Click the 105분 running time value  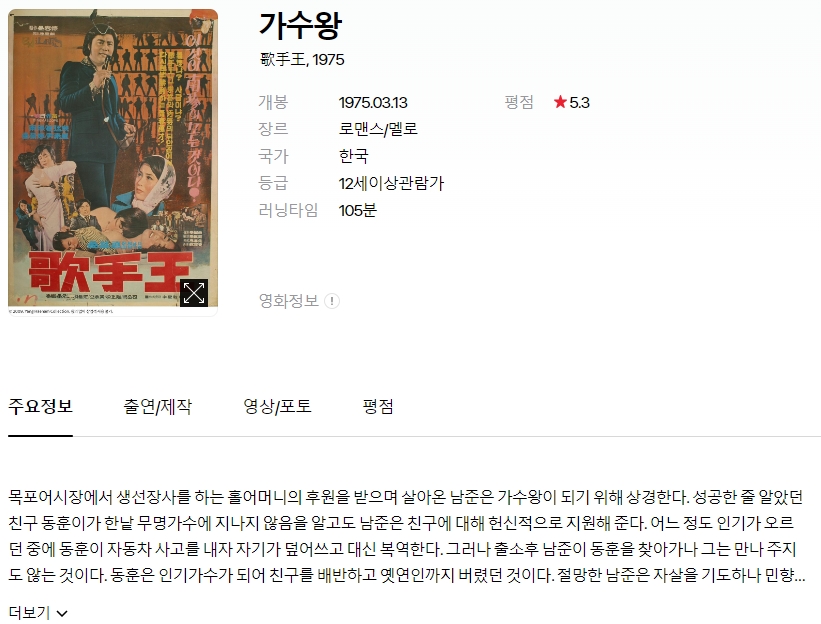[358, 210]
